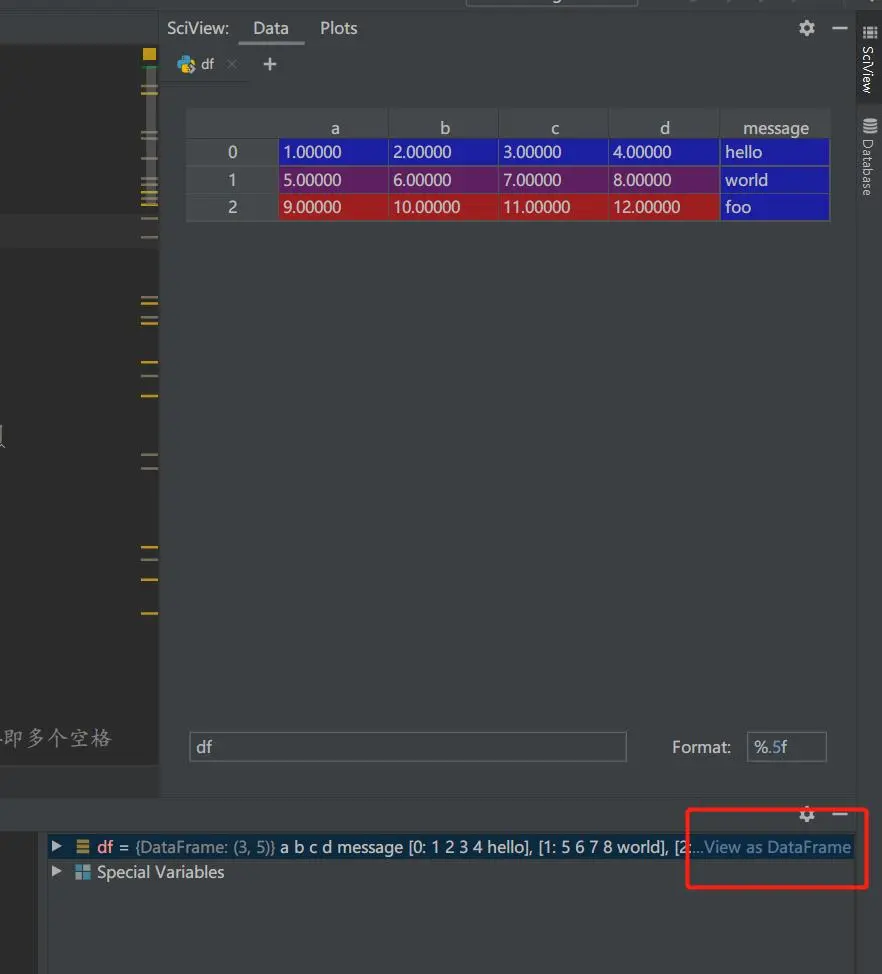Switch to the Data tab

[271, 28]
